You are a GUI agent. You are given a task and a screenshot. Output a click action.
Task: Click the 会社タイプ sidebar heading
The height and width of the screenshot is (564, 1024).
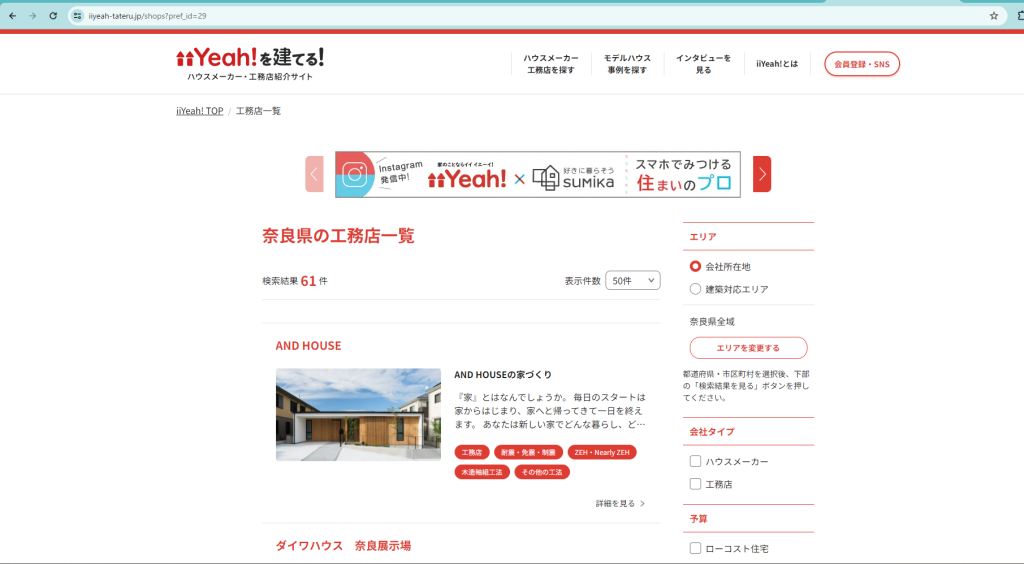[x=712, y=431]
